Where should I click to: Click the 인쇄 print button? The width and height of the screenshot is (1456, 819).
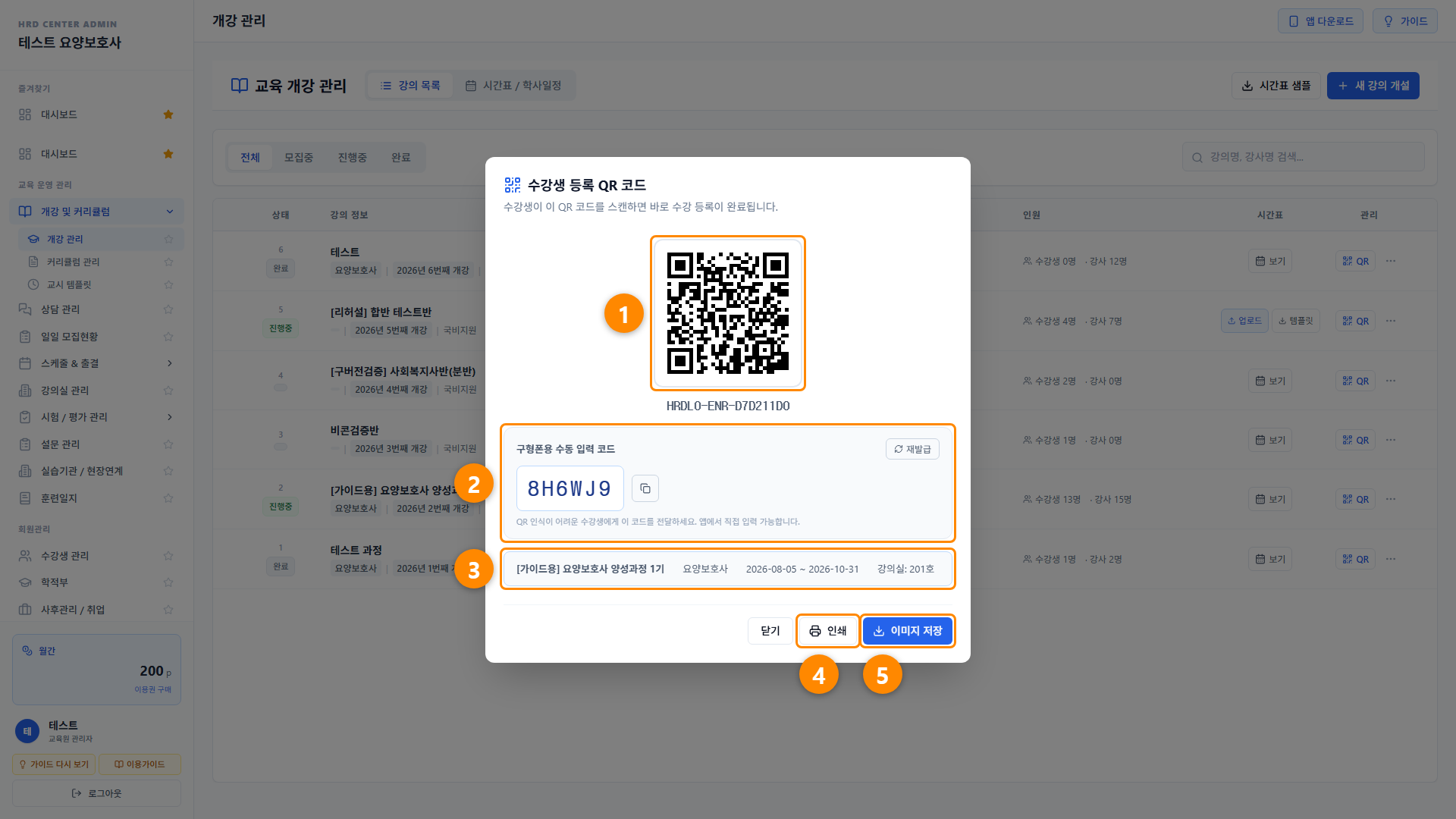[827, 631]
